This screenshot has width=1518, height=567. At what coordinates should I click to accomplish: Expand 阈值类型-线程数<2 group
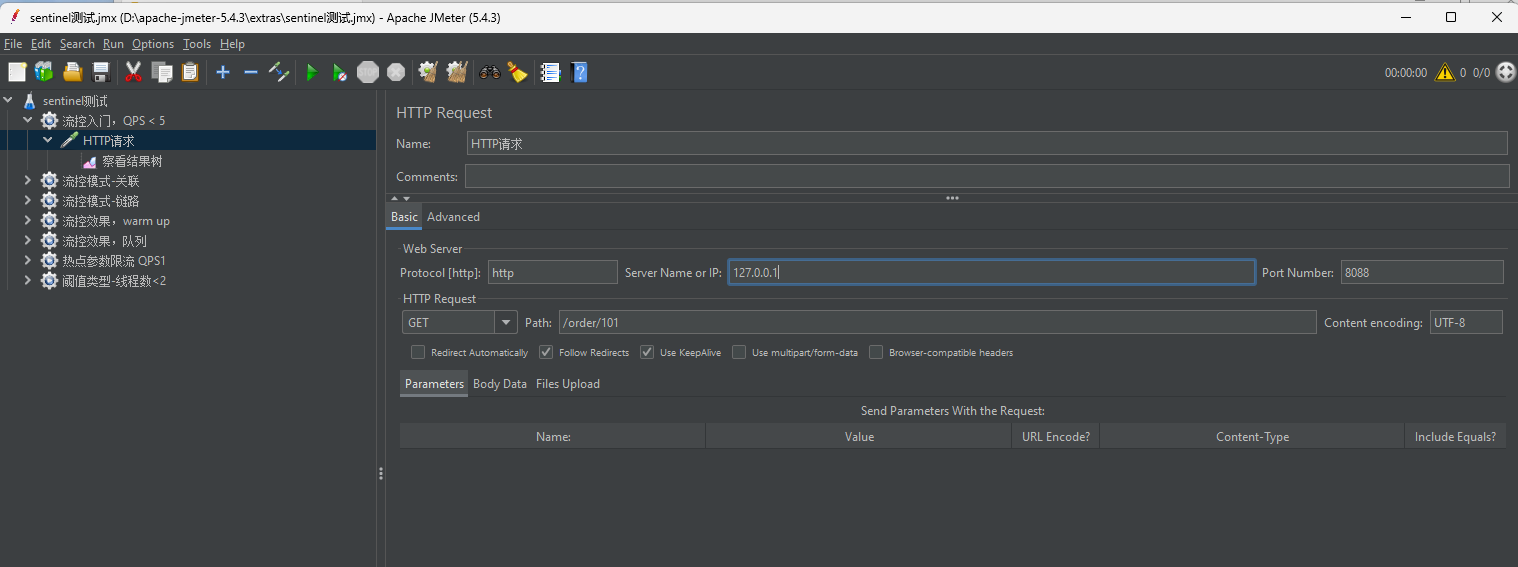click(28, 280)
